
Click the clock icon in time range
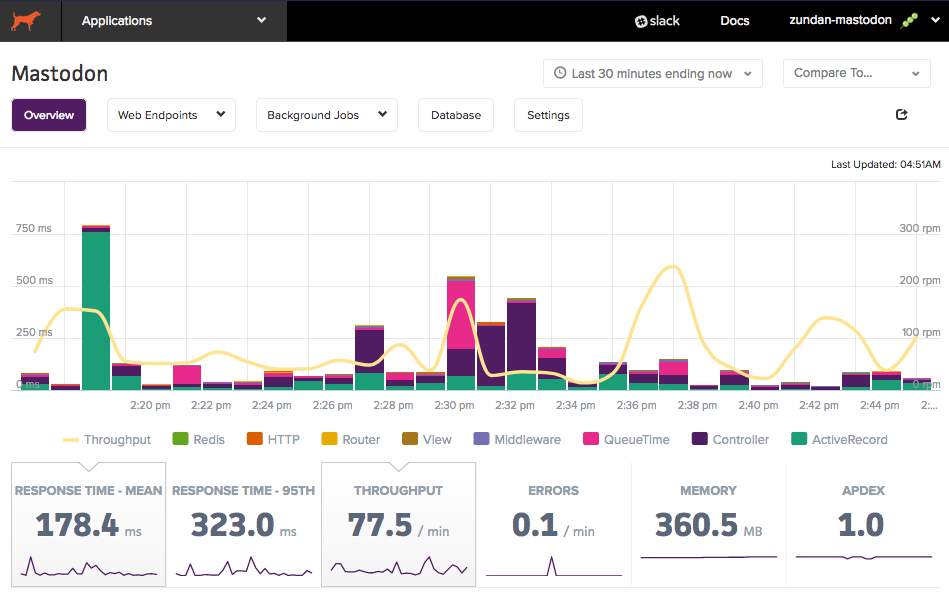click(x=560, y=73)
